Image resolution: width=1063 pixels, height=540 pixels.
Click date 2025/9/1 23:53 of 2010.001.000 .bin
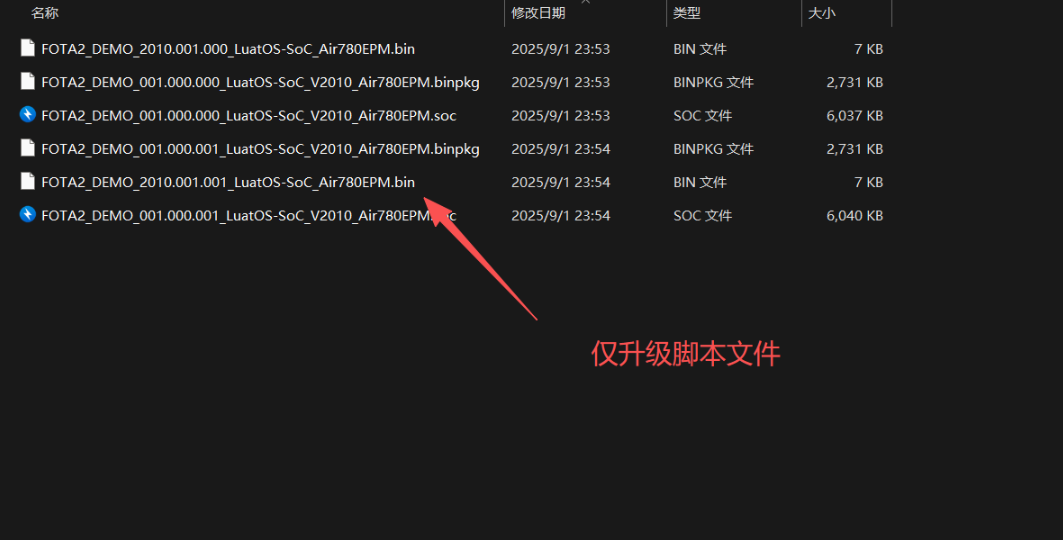point(561,49)
